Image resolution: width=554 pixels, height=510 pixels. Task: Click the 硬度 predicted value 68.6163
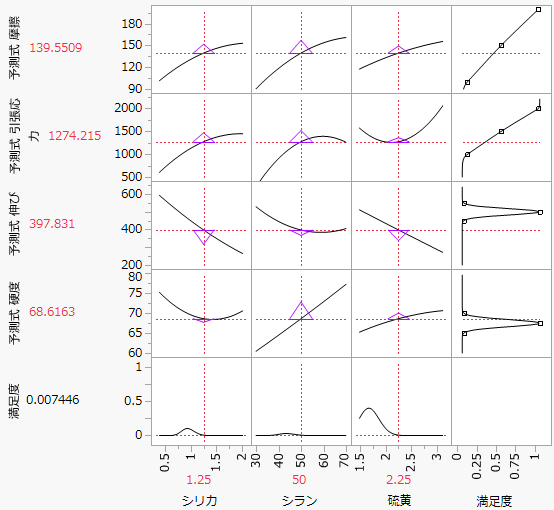click(x=52, y=312)
